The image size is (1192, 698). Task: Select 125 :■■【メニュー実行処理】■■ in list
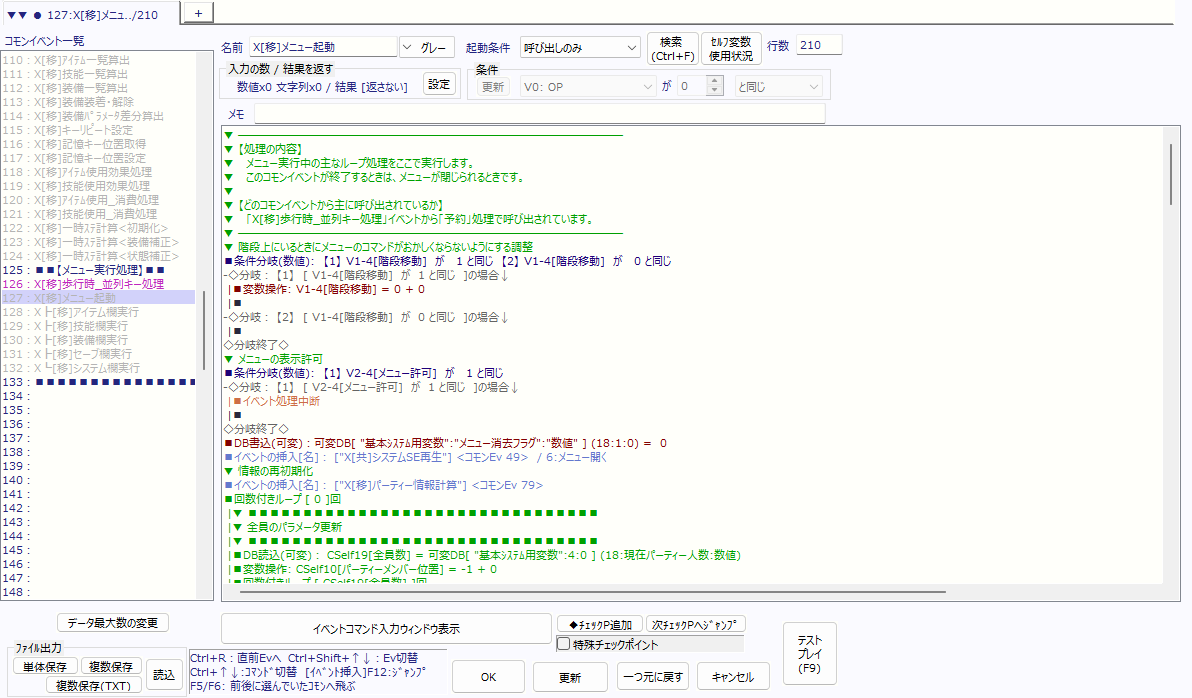tap(98, 270)
